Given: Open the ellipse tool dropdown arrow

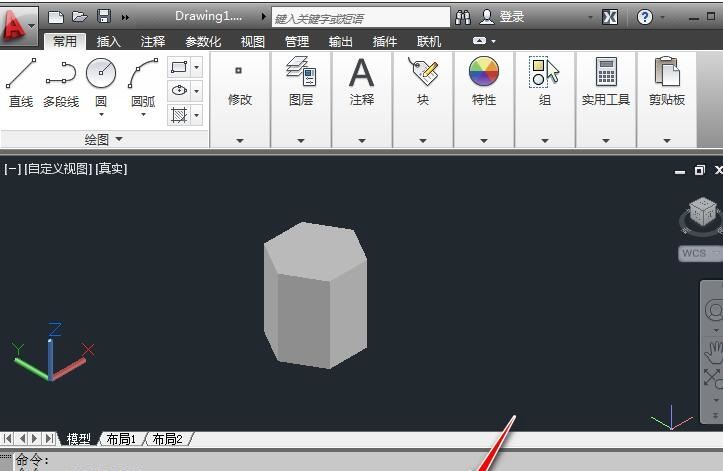Looking at the screenshot, I should coord(196,90).
